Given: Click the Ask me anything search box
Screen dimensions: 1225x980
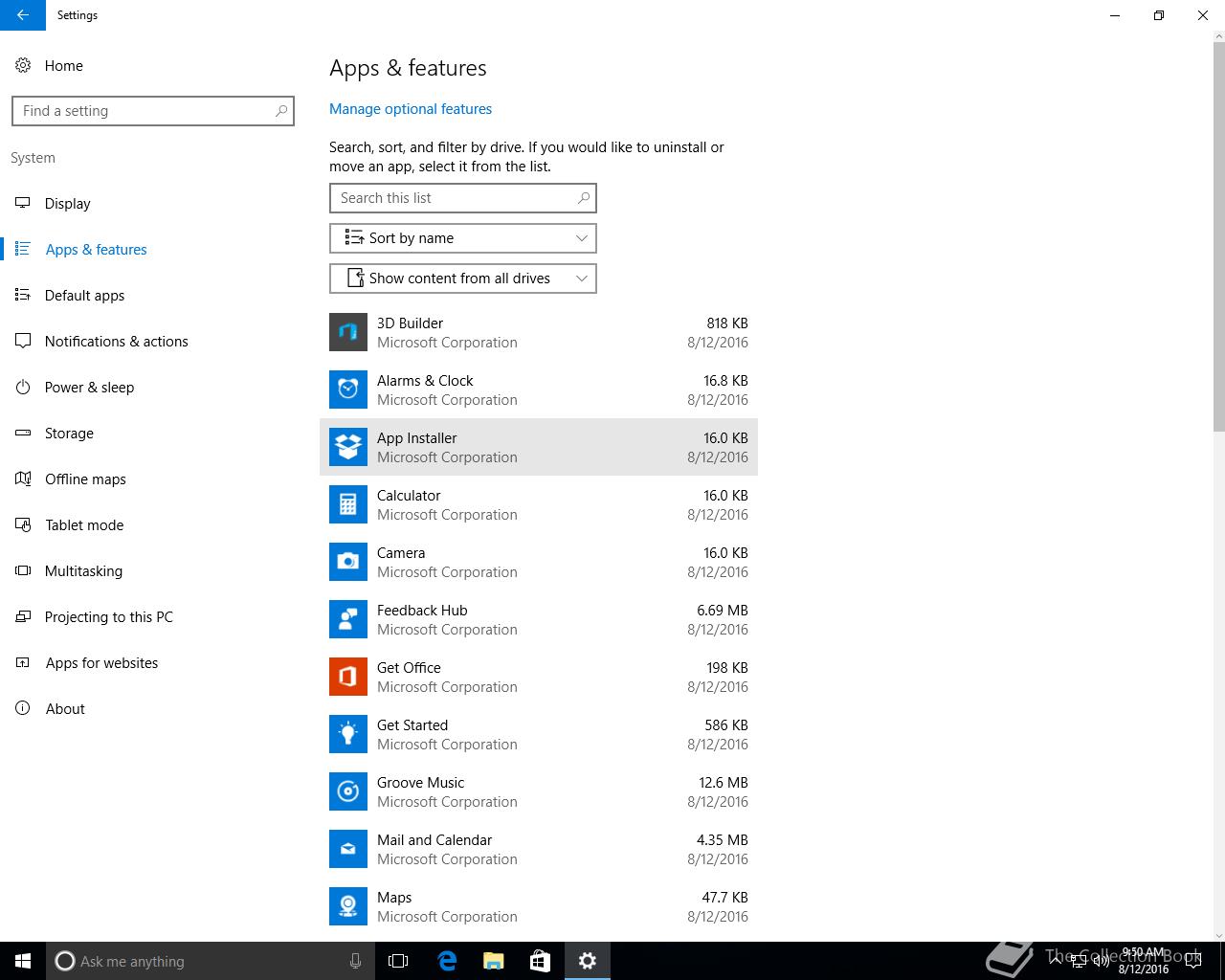Looking at the screenshot, I should pos(211,961).
